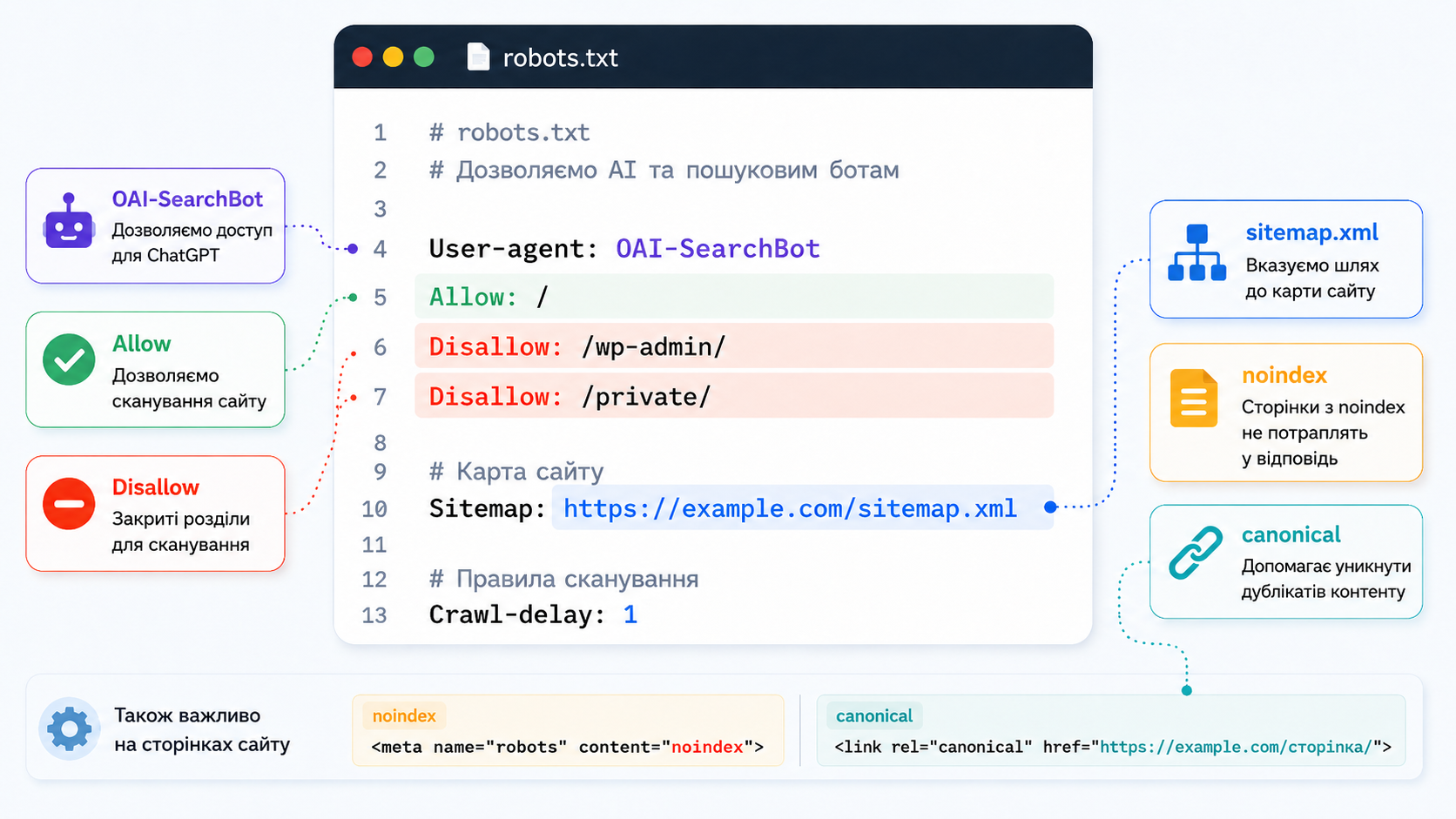Click the blue gear settings icon
Viewport: 1456px width, 819px height.
point(70,728)
